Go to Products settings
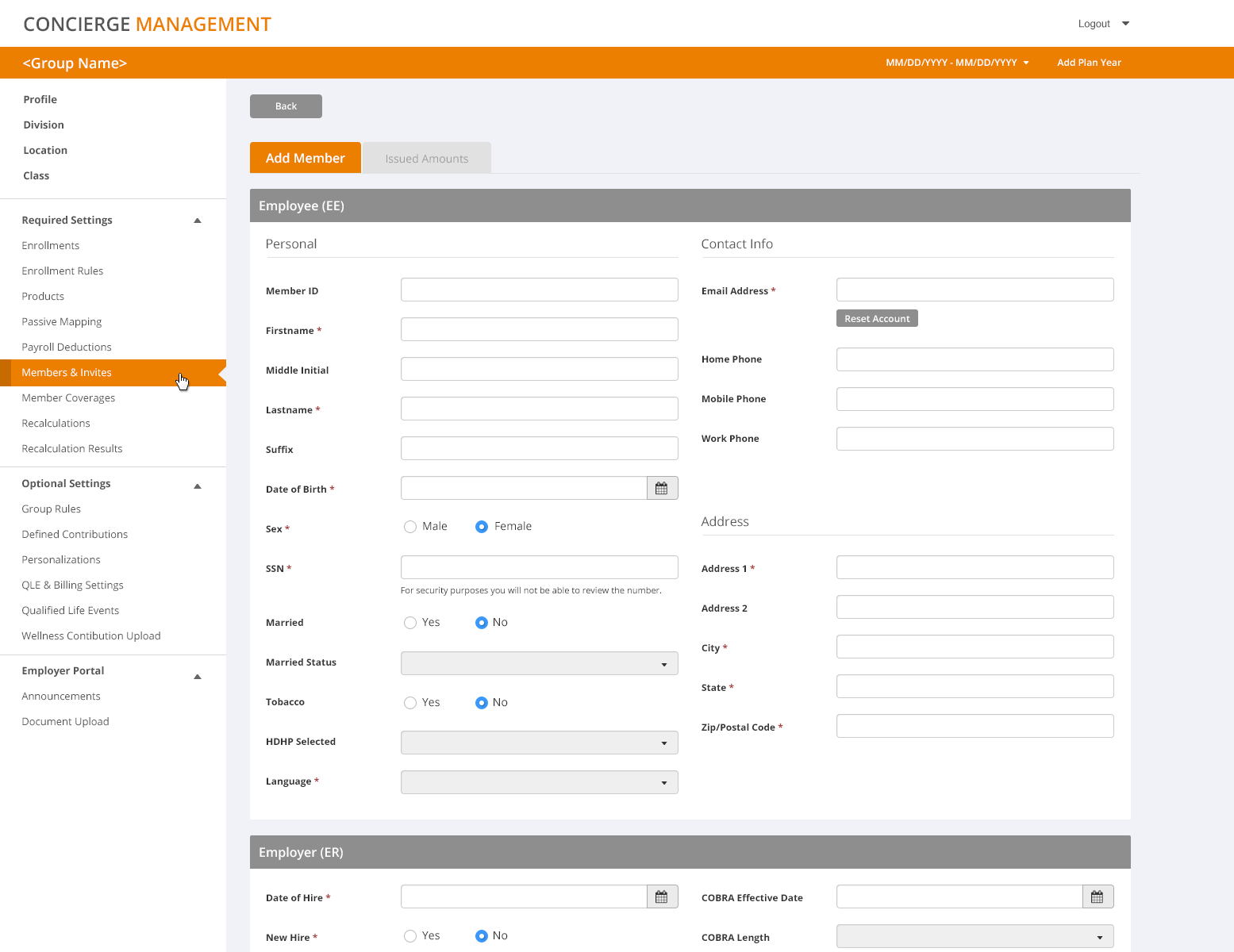 click(x=43, y=296)
